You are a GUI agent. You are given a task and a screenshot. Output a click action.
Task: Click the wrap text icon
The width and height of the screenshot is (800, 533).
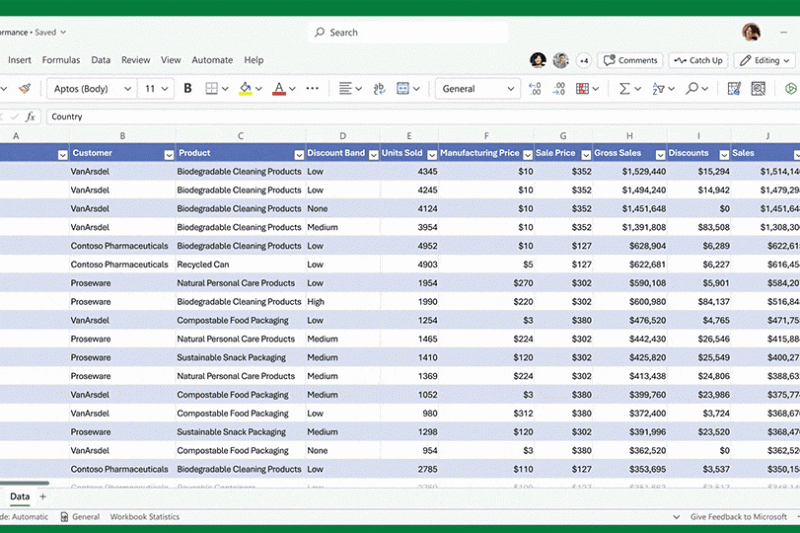click(379, 89)
